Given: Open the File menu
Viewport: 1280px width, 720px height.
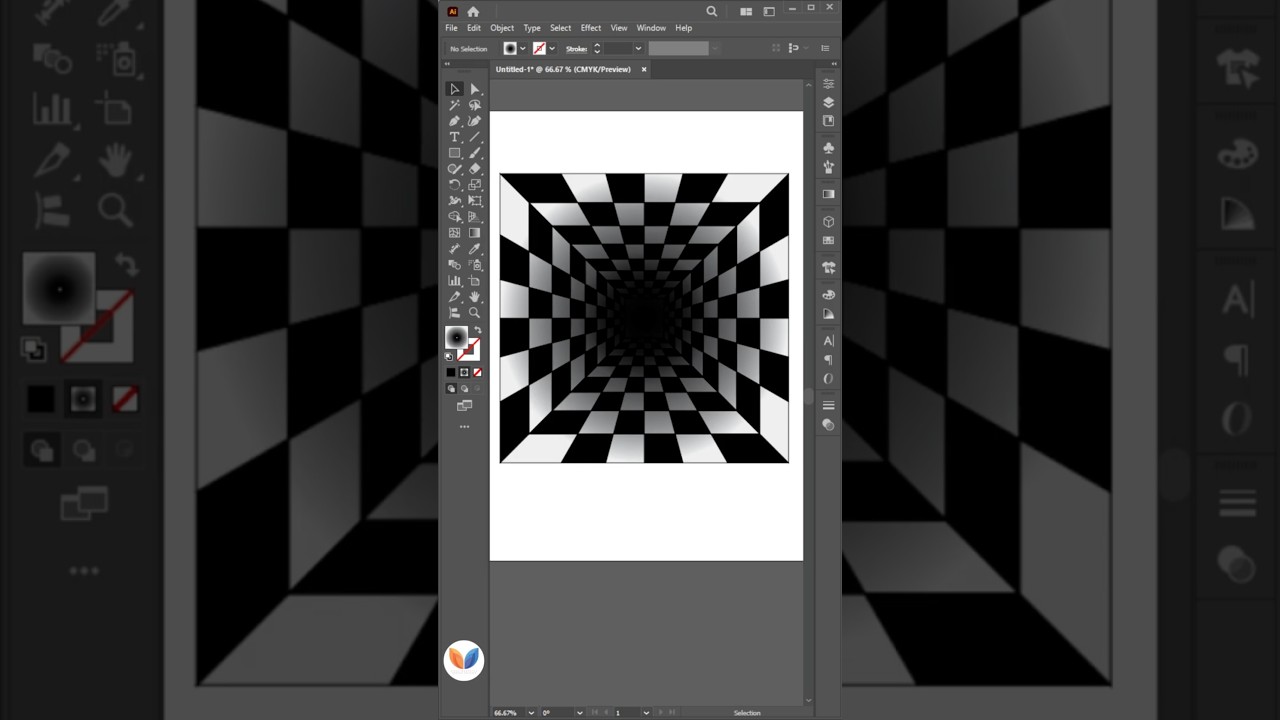Looking at the screenshot, I should [451, 28].
